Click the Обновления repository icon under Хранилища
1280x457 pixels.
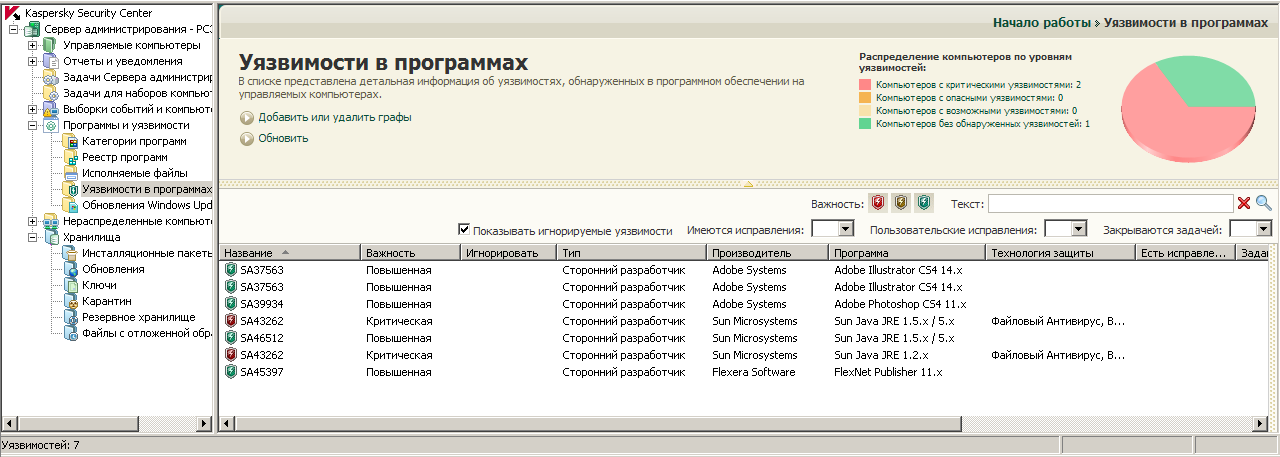(x=70, y=269)
